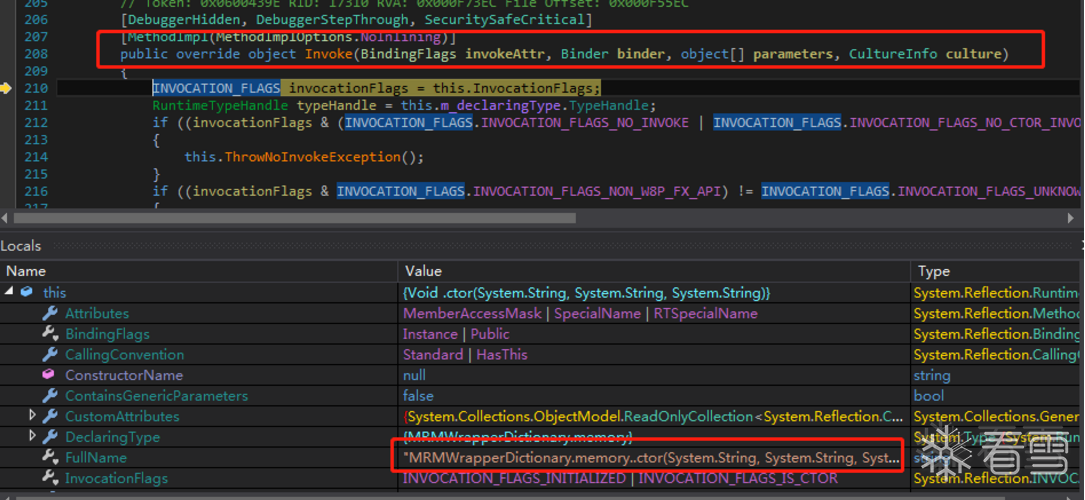The width and height of the screenshot is (1085, 500).
Task: Click 'INVOCATION_FLAGS_NON_W8P_FX_API' on line 216
Action: point(598,191)
